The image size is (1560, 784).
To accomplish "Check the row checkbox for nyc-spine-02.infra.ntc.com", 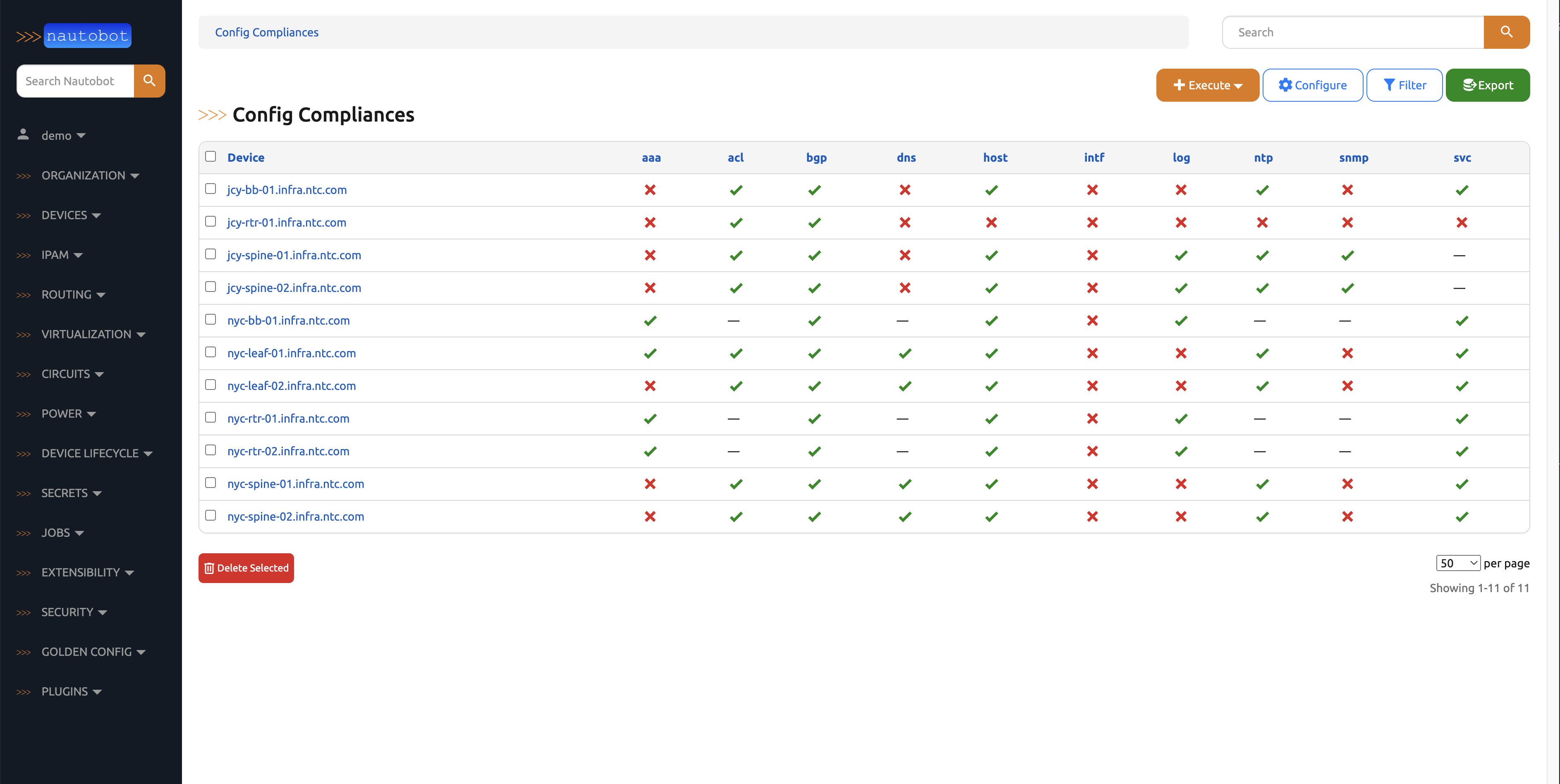I will (x=210, y=515).
